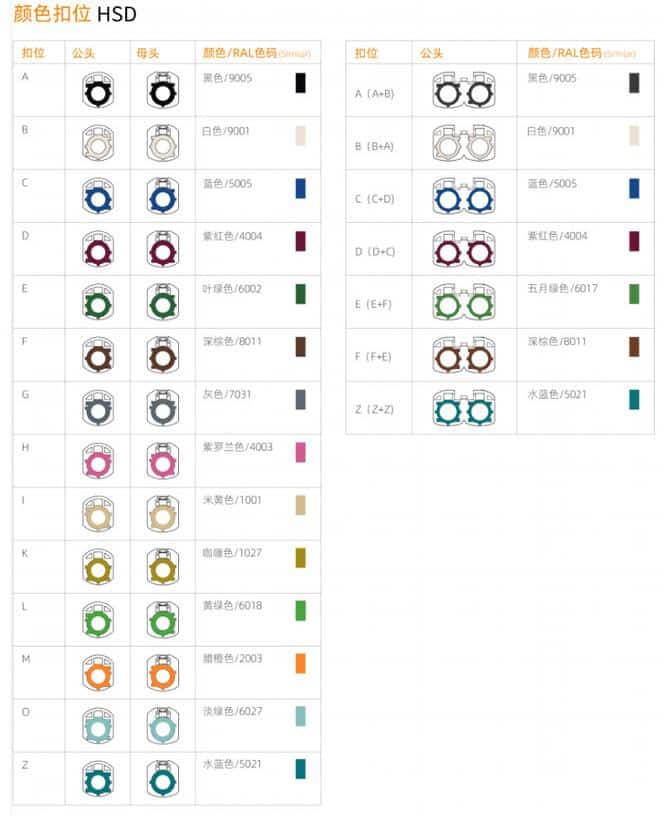Click the brown dual connector icon for F+E

pos(463,356)
